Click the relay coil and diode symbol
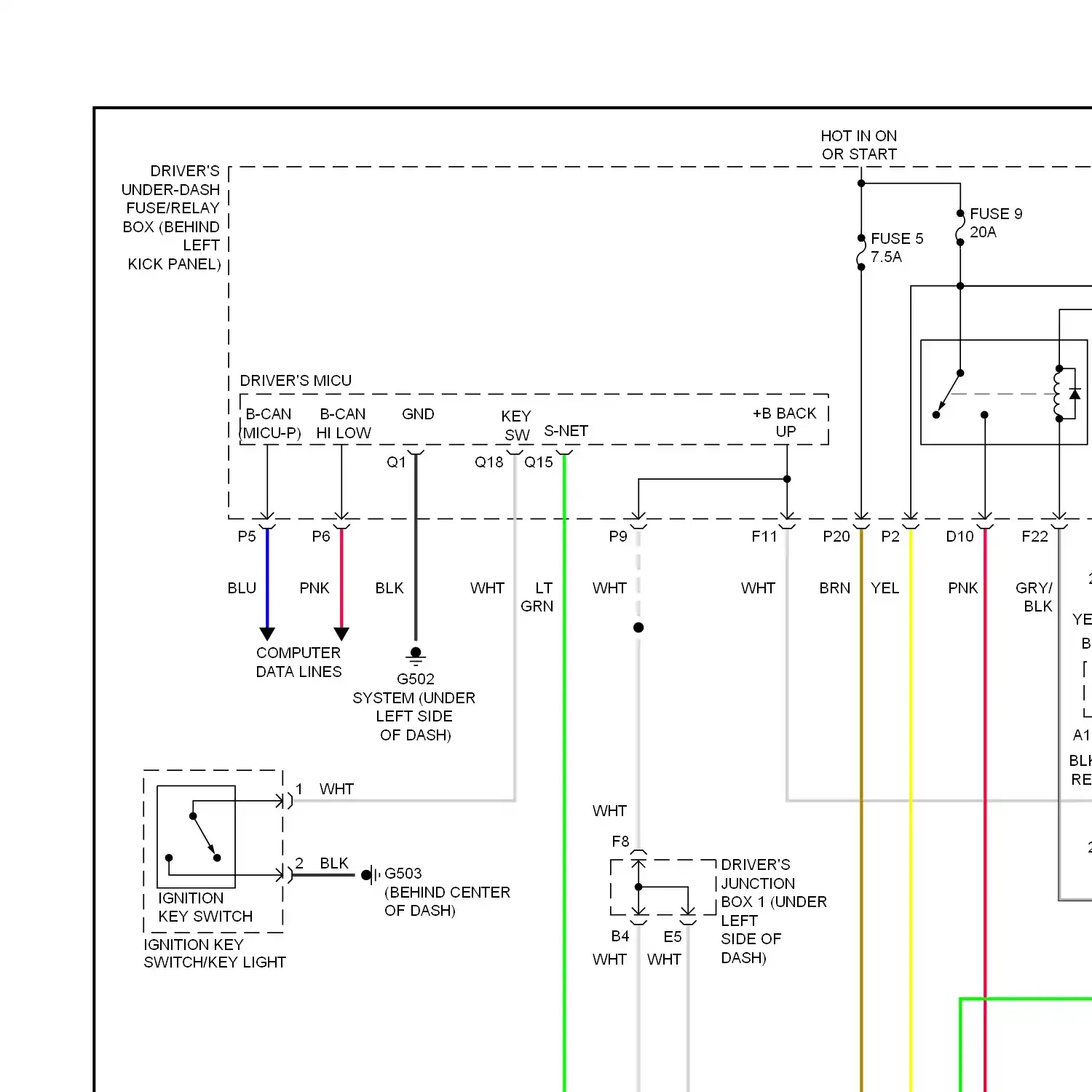This screenshot has width=1092, height=1092. click(x=1066, y=394)
